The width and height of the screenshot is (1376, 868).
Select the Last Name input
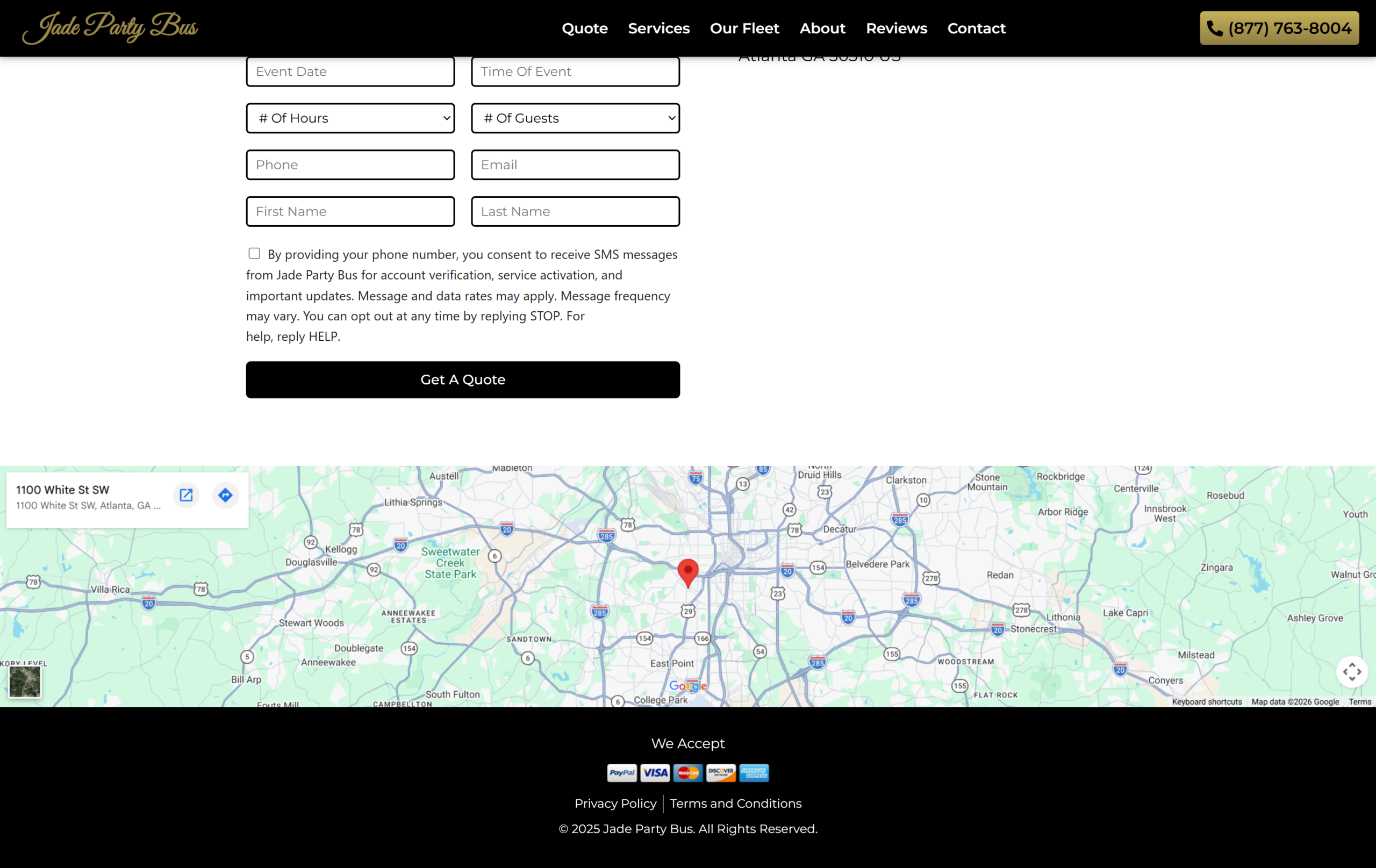coord(576,211)
